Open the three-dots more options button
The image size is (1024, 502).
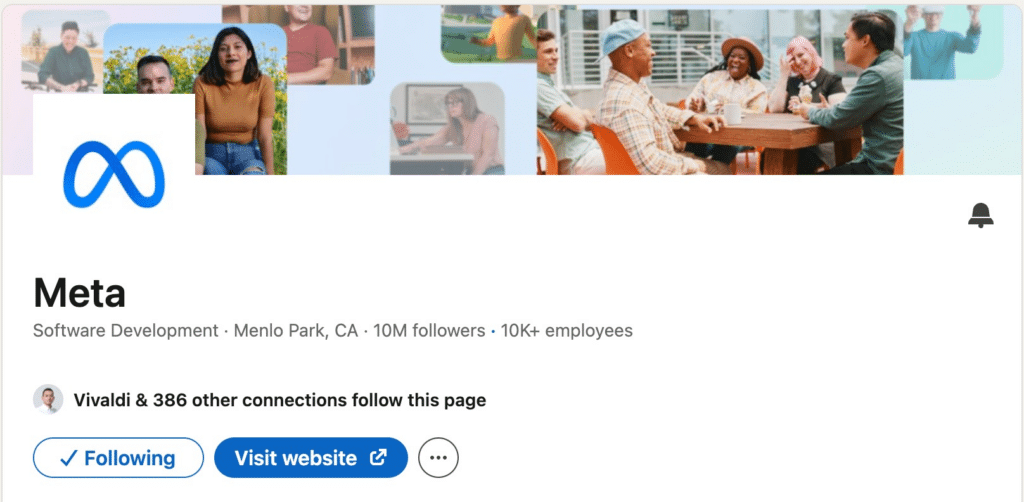point(438,458)
